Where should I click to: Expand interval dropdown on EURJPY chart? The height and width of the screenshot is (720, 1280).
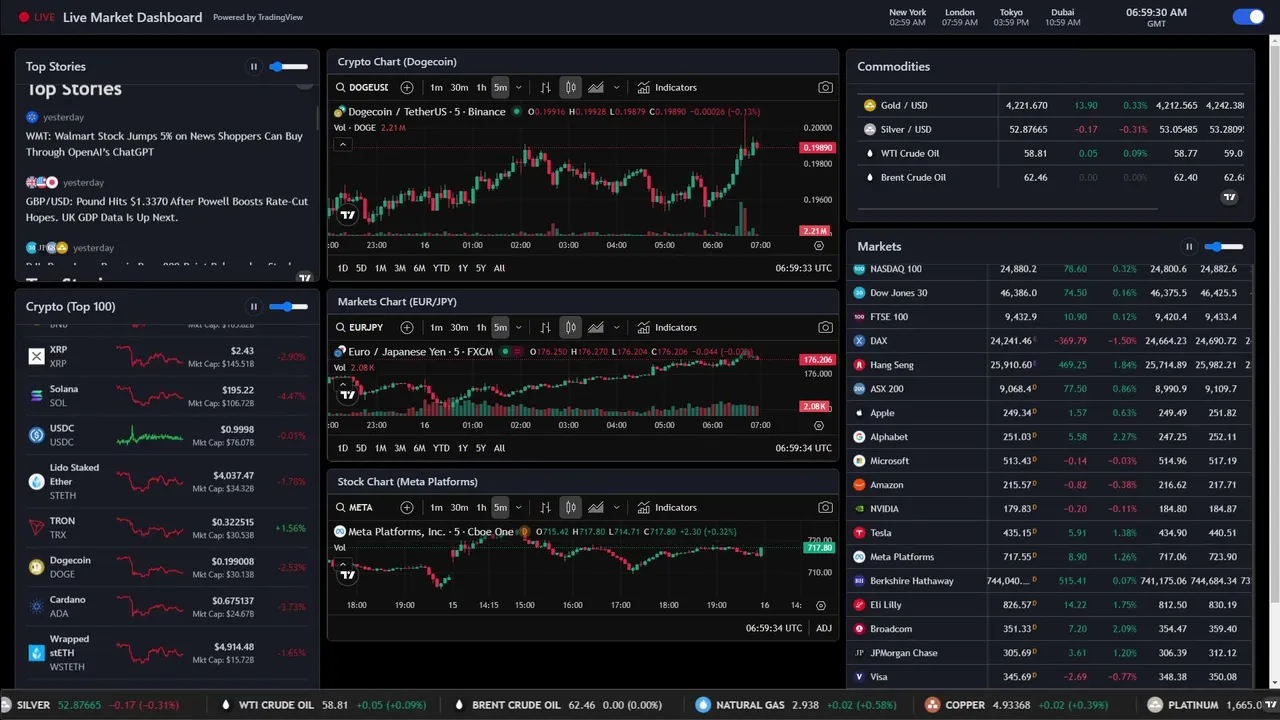tap(518, 328)
